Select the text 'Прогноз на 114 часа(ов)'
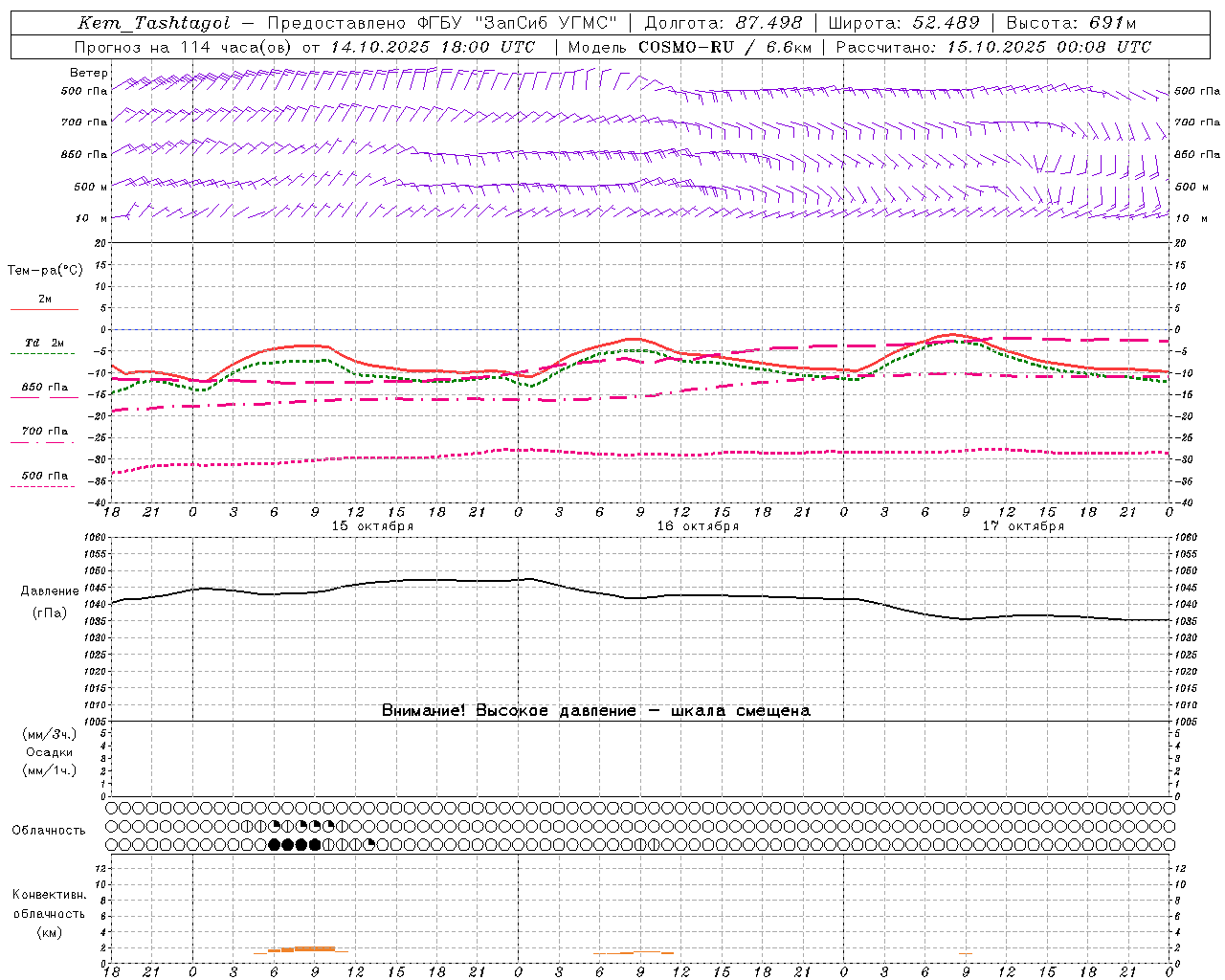1225x980 pixels. pos(185,47)
